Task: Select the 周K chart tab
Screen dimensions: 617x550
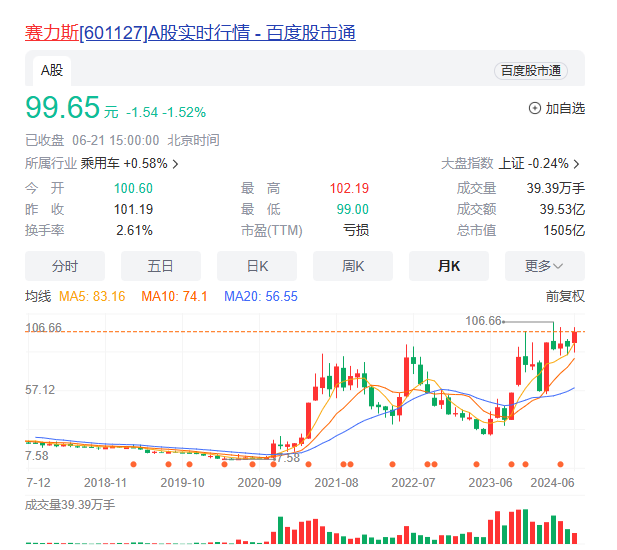Action: (353, 266)
